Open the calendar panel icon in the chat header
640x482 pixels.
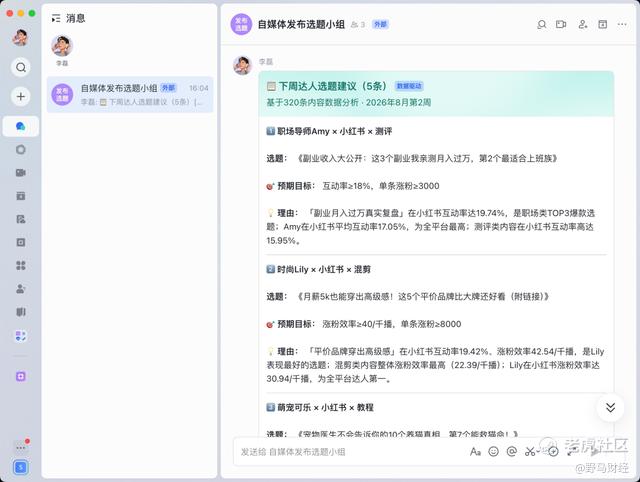[602, 24]
